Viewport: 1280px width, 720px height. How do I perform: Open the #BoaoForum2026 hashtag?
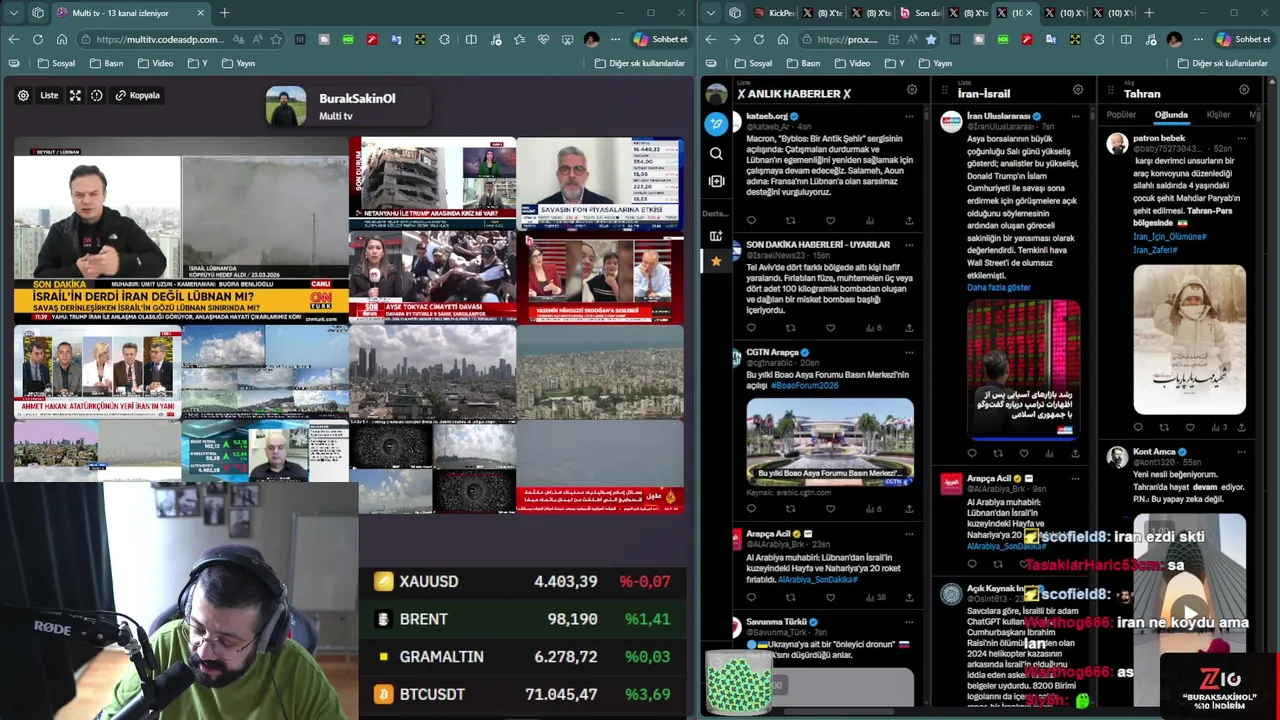coord(804,386)
